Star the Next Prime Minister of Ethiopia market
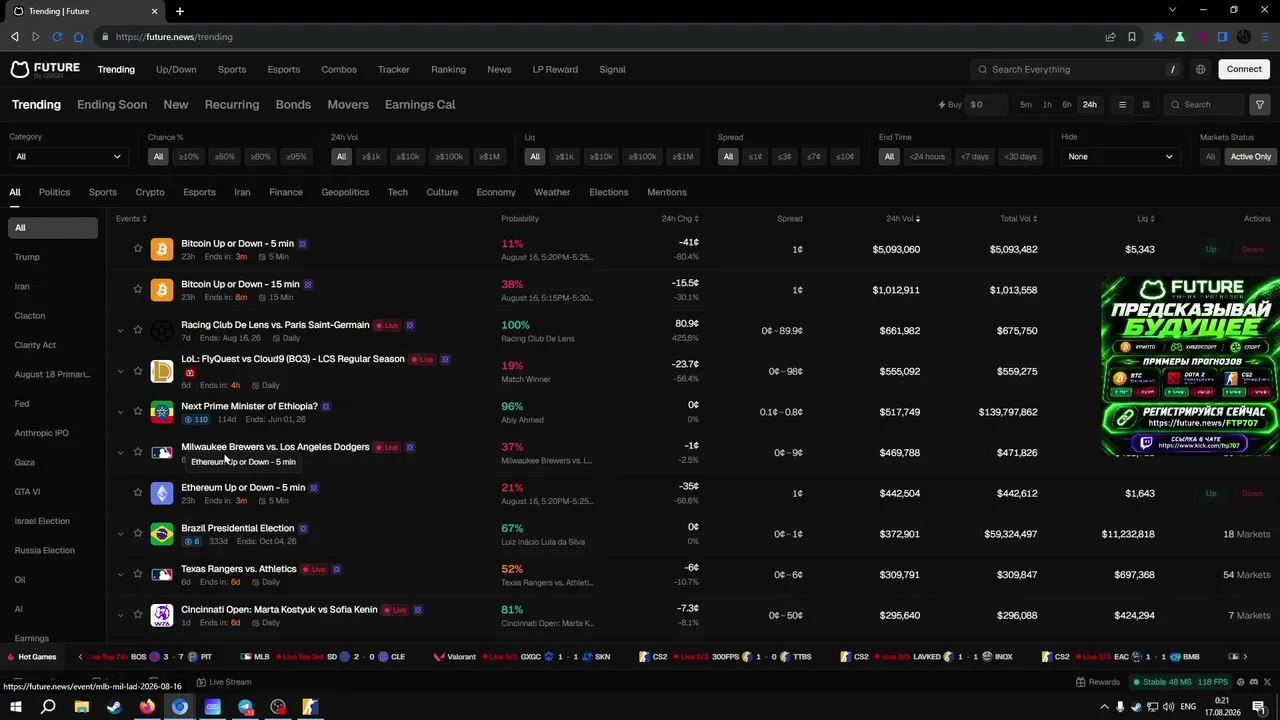Image resolution: width=1280 pixels, height=720 pixels. (138, 412)
